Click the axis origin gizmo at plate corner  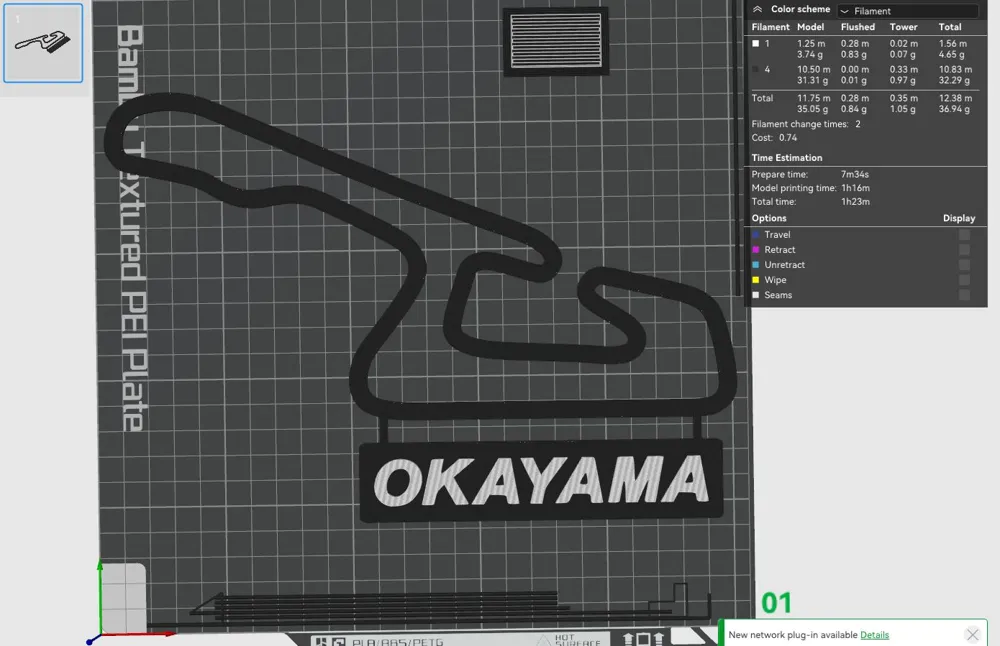[x=99, y=635]
